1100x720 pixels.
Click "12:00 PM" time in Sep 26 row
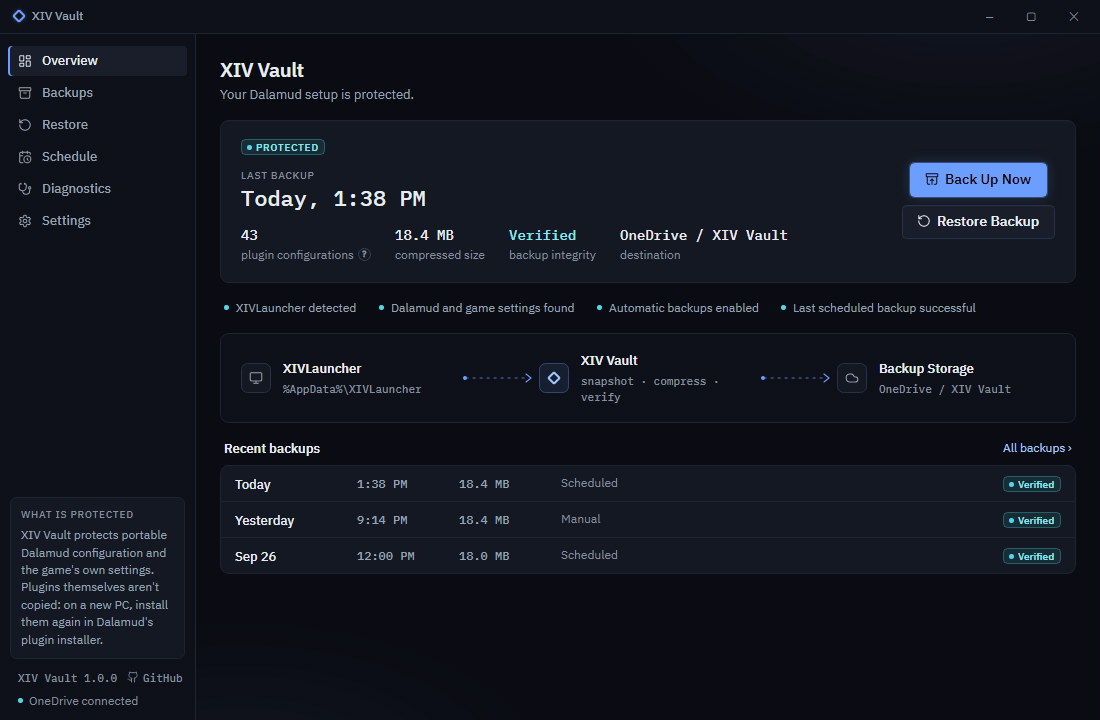(x=385, y=556)
